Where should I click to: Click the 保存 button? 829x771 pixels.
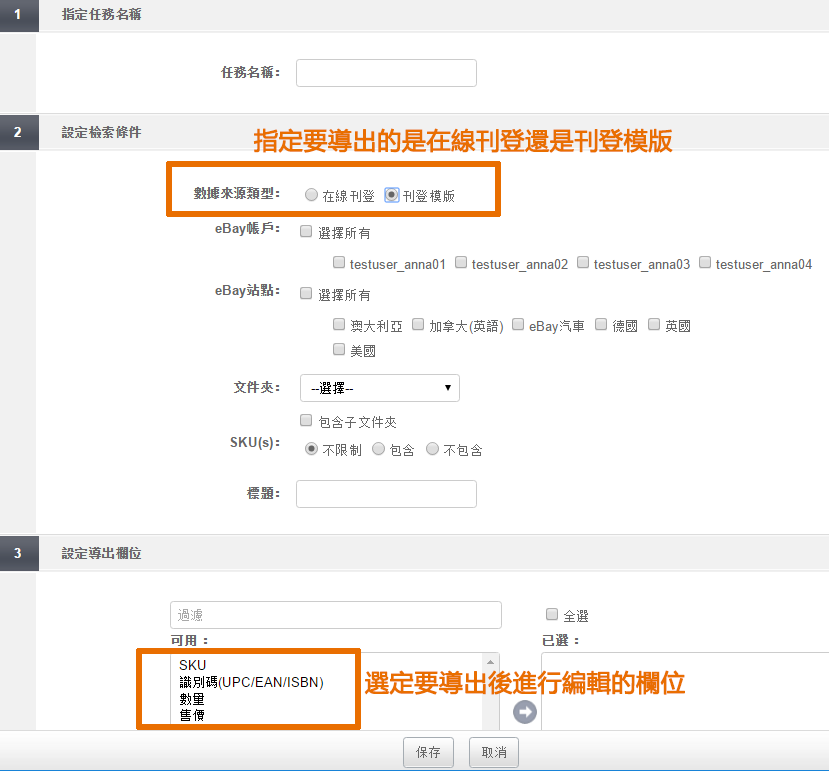[x=428, y=752]
